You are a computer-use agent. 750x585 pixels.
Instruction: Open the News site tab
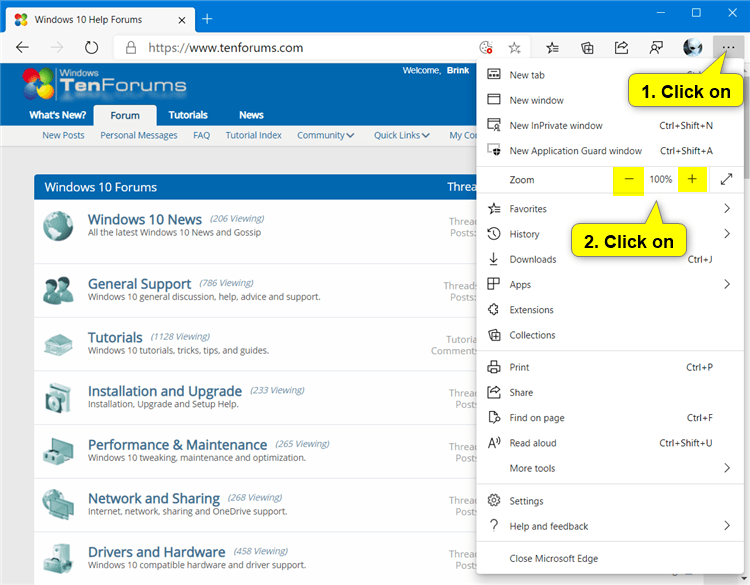point(251,115)
